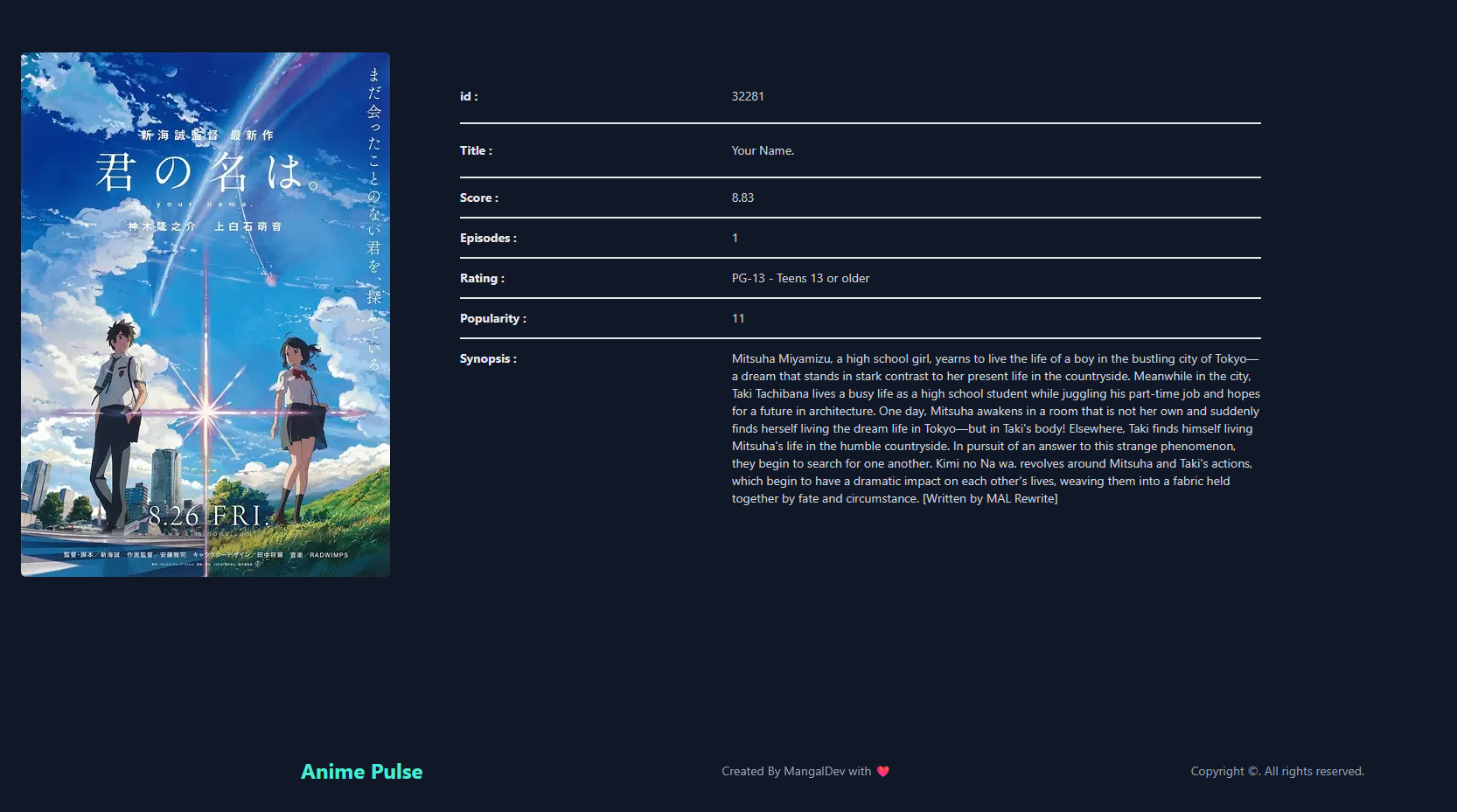Click the 'Episodes :' label
The width and height of the screenshot is (1457, 812).
point(488,238)
